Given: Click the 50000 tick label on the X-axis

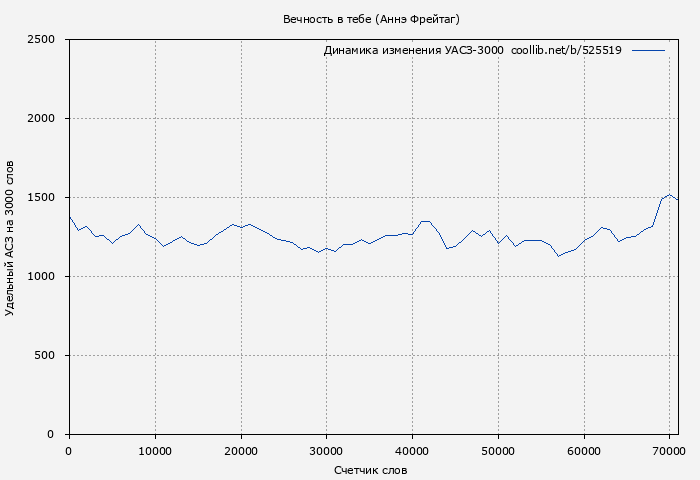Looking at the screenshot, I should click(x=498, y=451).
